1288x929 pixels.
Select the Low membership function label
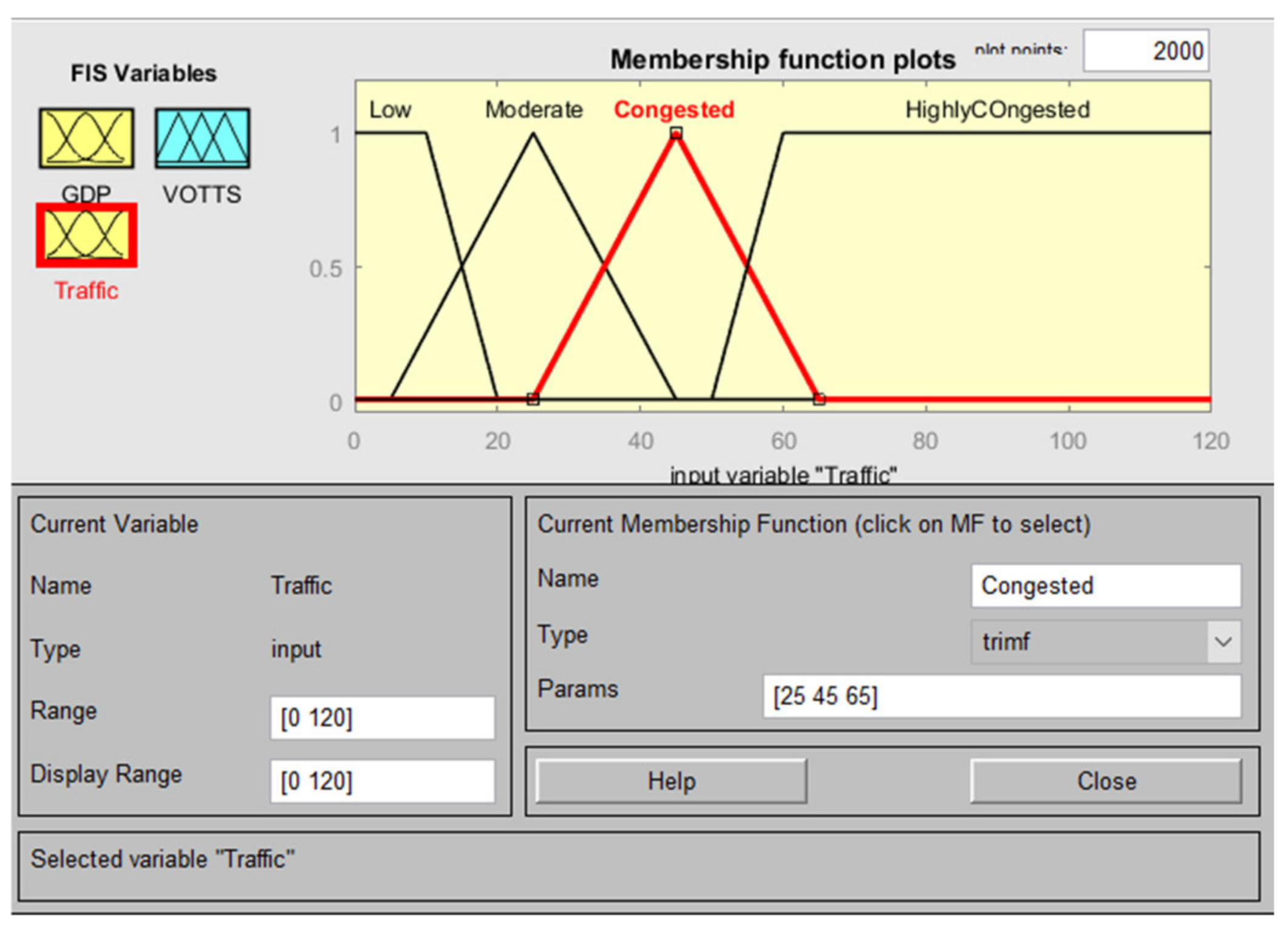point(390,110)
